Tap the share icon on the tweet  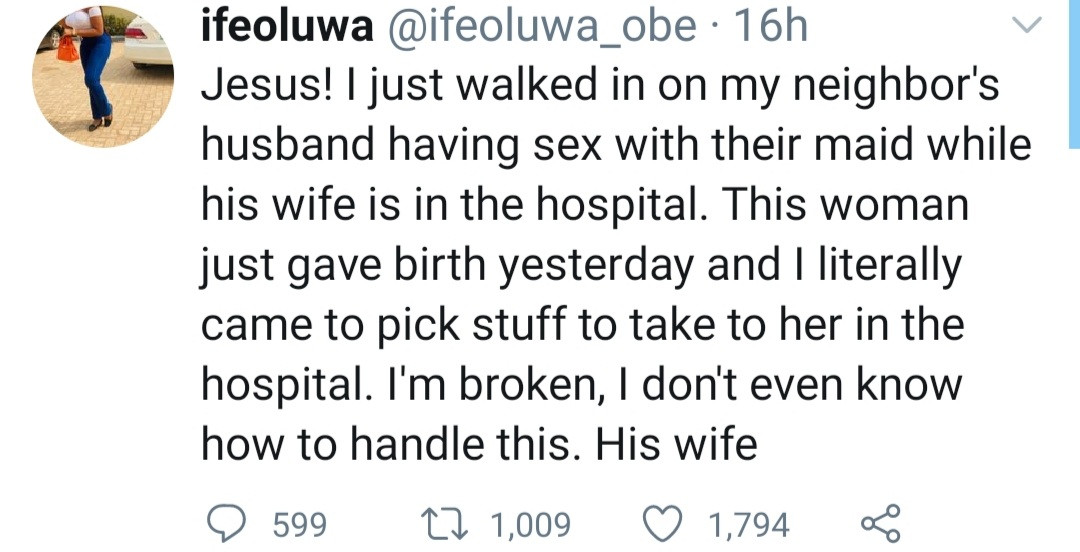(880, 524)
